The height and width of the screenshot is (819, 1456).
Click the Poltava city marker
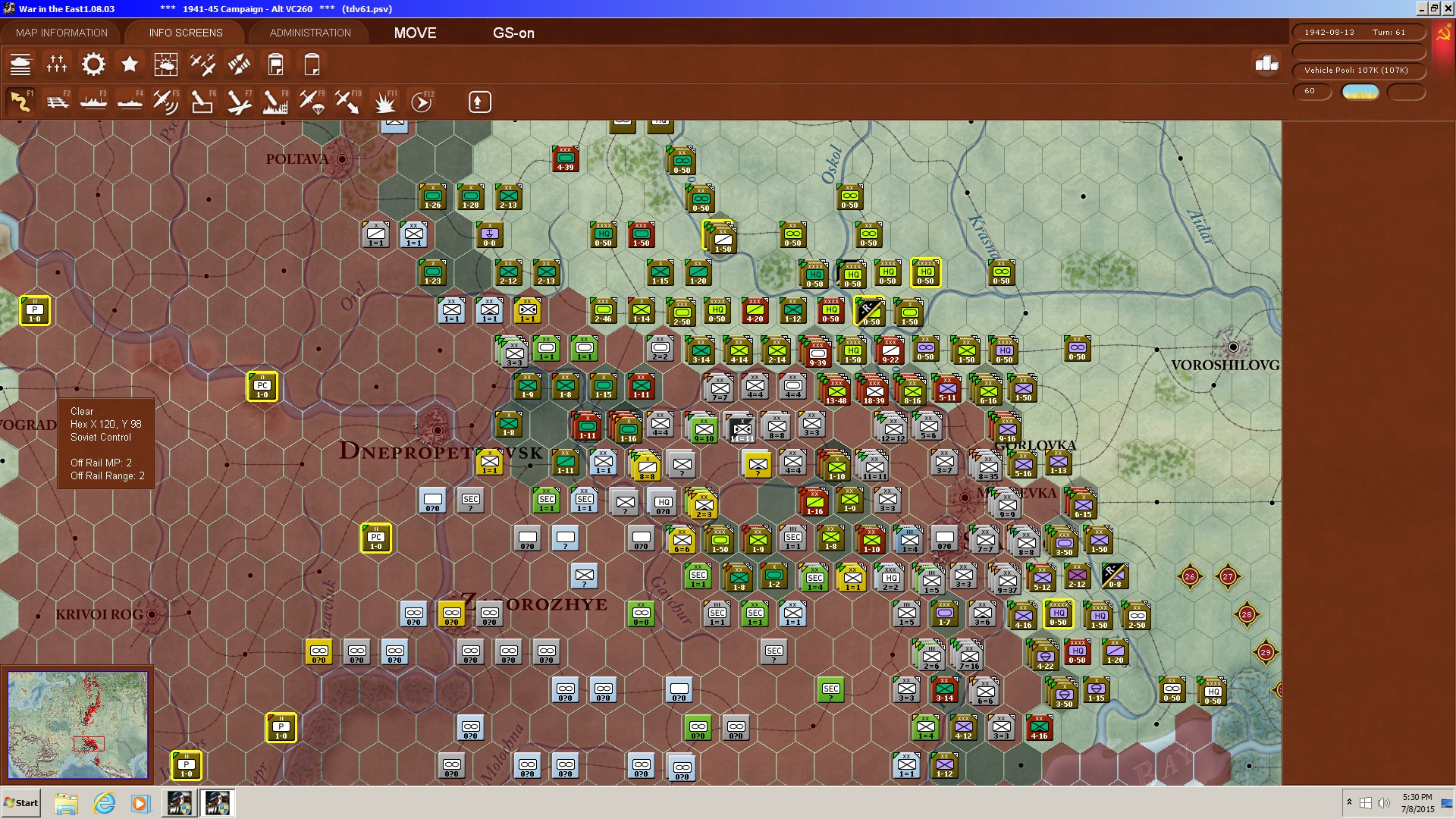coord(342,159)
